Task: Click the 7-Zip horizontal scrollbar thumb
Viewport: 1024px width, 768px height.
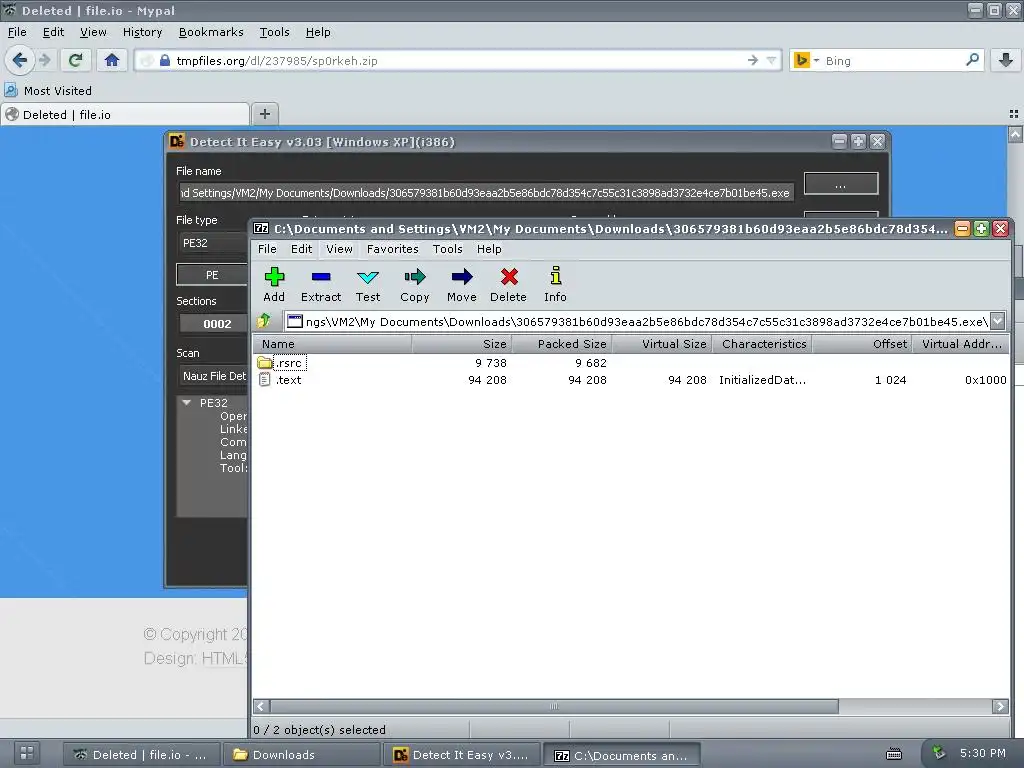Action: coord(554,706)
